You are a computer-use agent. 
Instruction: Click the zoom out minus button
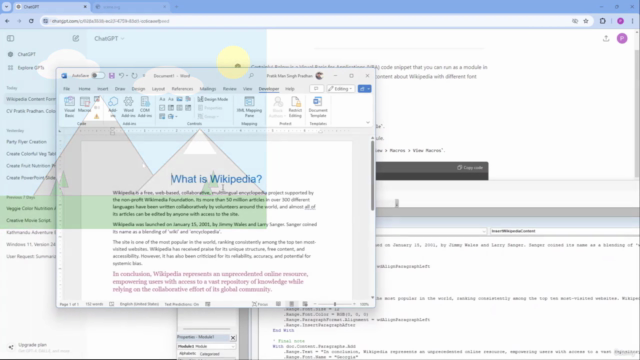tap(315, 304)
